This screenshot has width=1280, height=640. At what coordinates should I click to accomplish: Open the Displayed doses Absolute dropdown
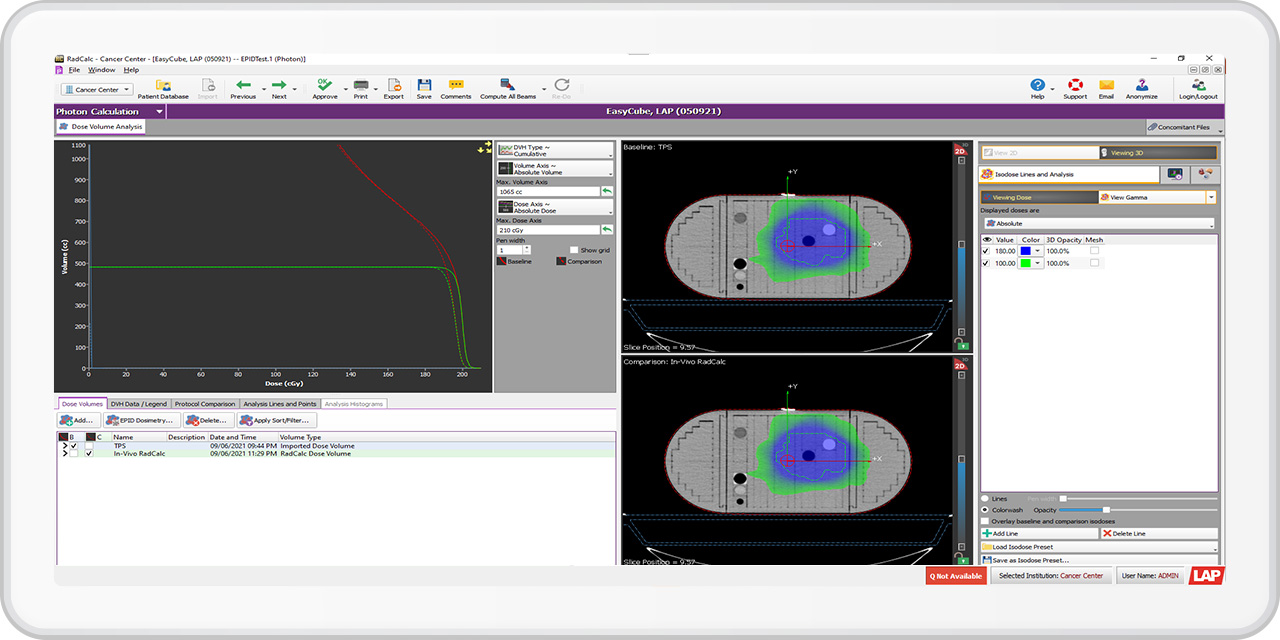1099,224
